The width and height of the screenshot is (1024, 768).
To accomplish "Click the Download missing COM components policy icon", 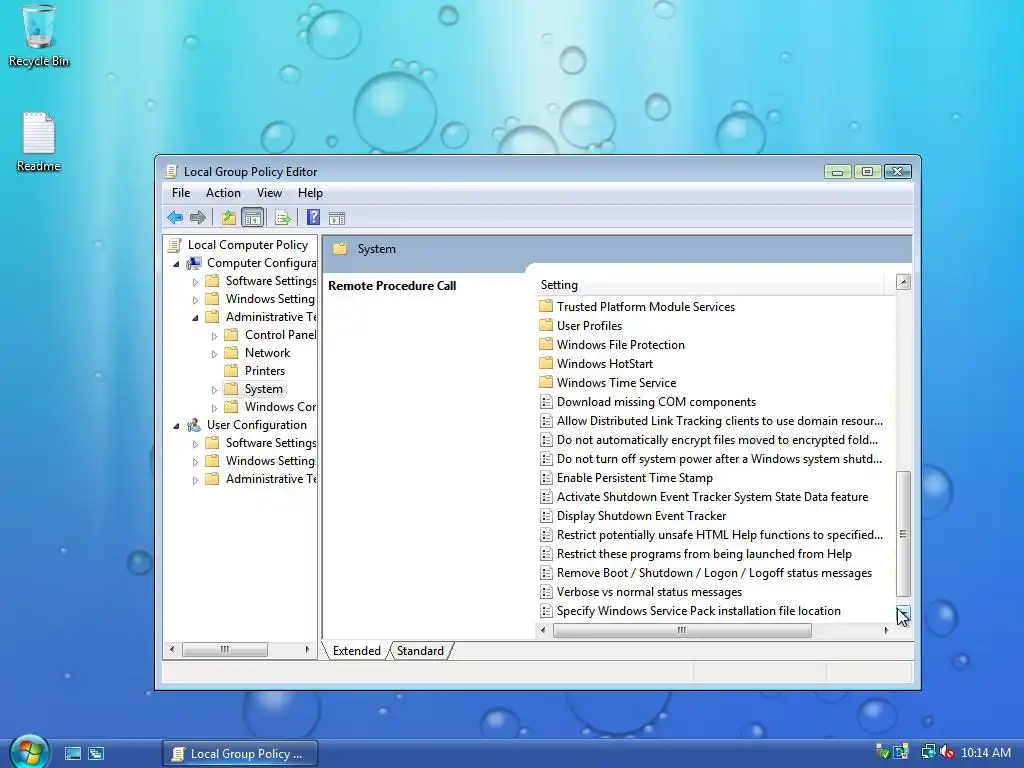I will click(546, 402).
